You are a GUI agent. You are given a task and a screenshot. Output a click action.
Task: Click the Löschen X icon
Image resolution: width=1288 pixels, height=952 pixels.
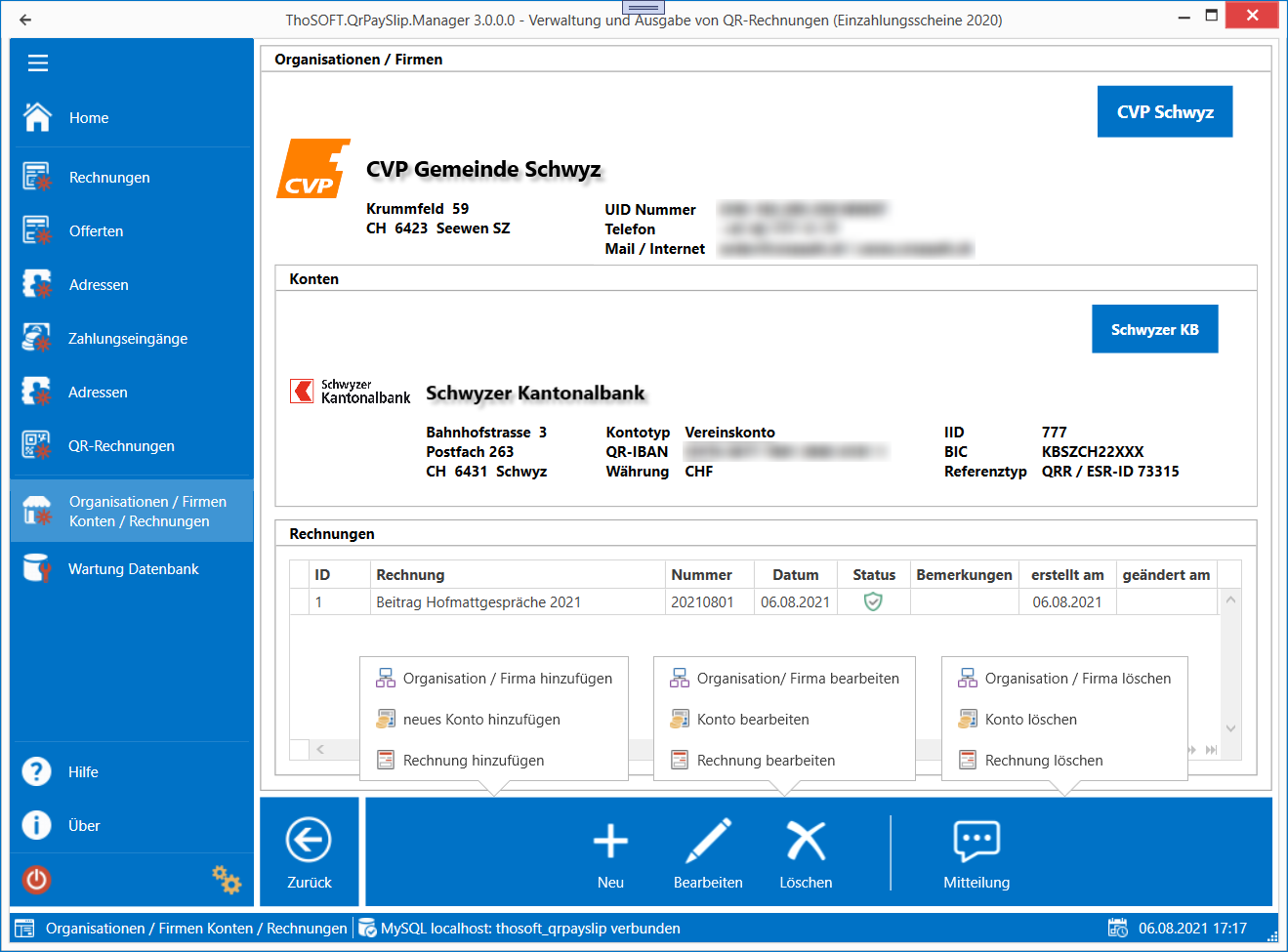(807, 841)
